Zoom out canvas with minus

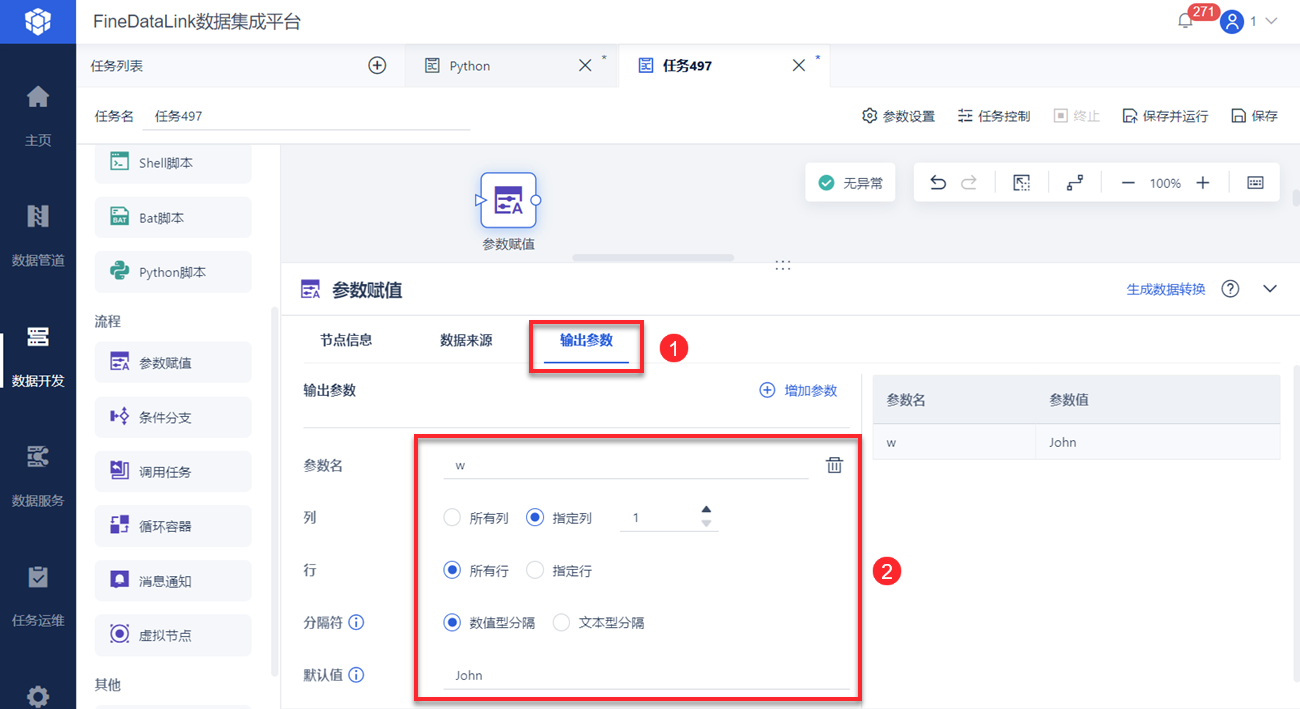click(x=1128, y=183)
